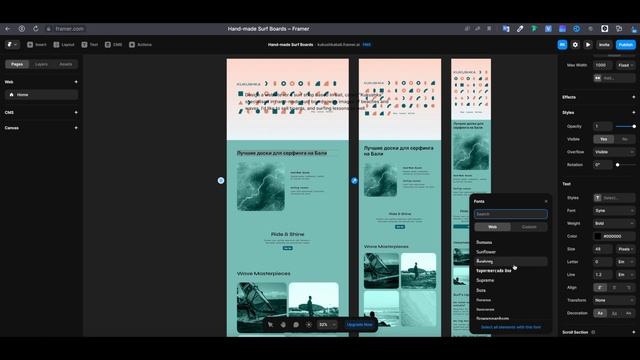640x360 pixels.
Task: Open the black text color swatch
Action: click(598, 236)
